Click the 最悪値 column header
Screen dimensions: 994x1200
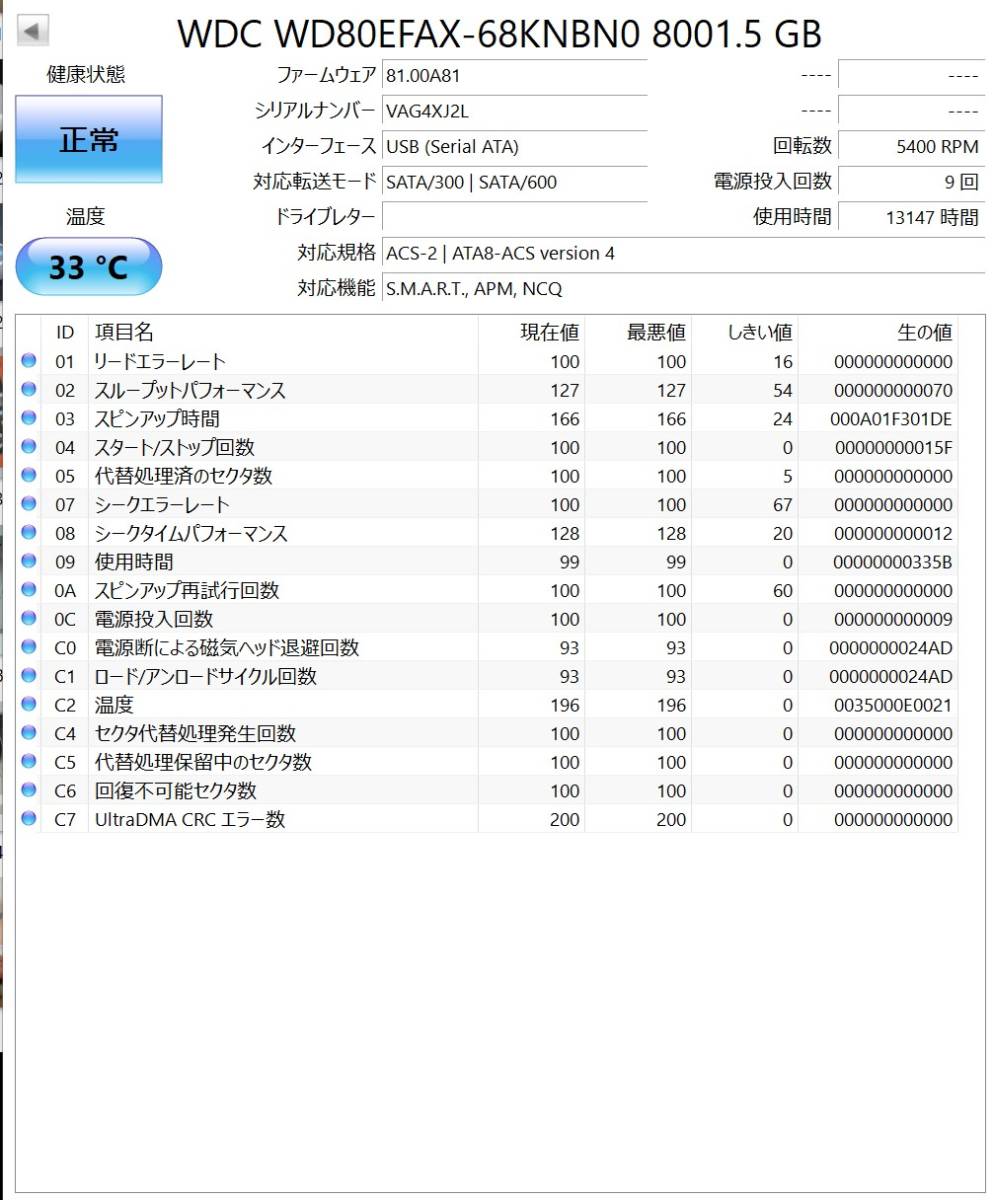tap(638, 332)
